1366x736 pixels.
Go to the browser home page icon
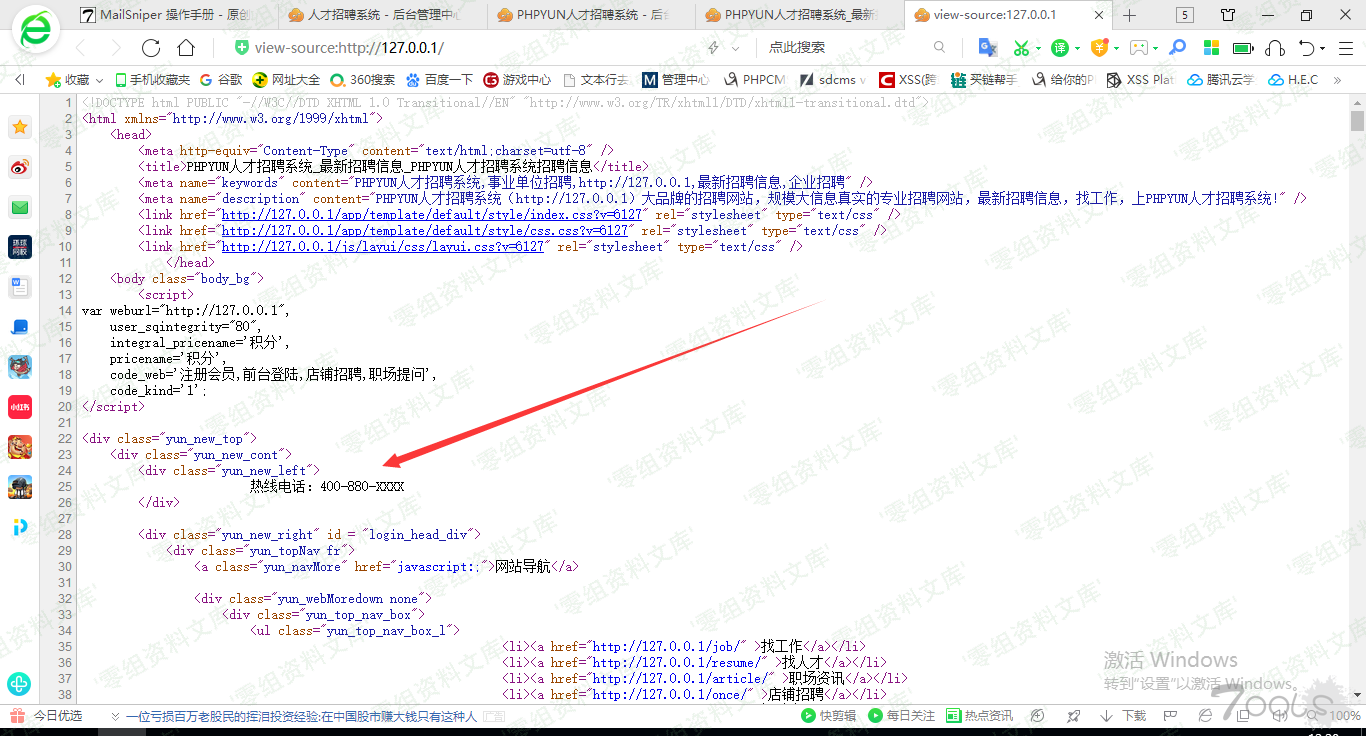pos(186,48)
